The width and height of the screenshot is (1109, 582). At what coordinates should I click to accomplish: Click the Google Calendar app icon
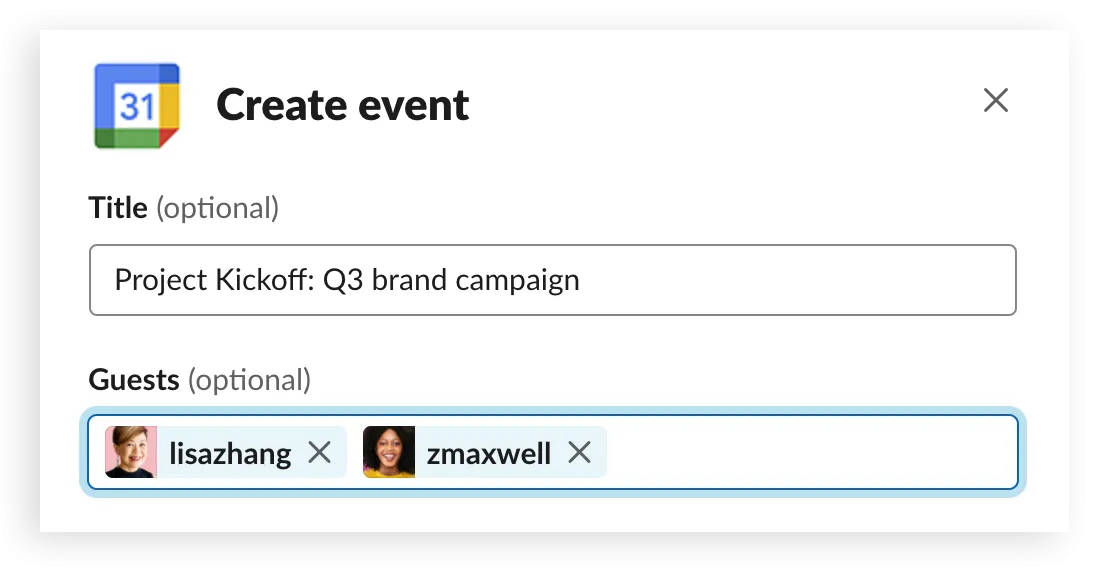[137, 106]
